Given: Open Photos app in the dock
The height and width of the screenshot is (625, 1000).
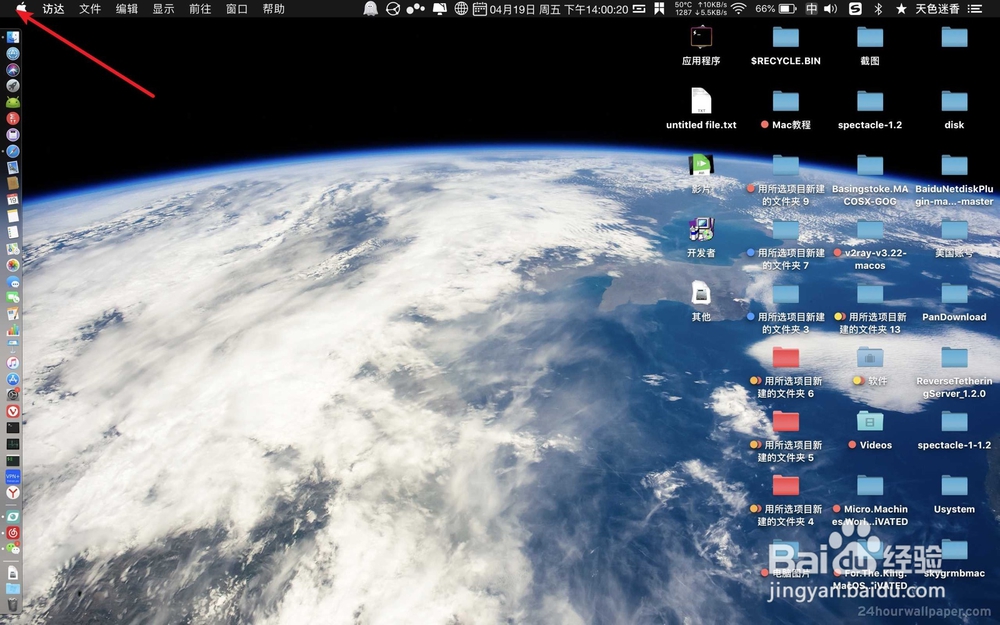Looking at the screenshot, I should tap(13, 265).
